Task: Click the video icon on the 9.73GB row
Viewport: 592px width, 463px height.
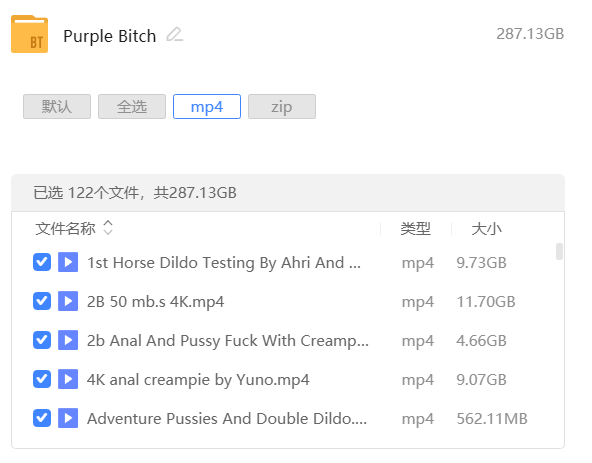Action: (68, 262)
